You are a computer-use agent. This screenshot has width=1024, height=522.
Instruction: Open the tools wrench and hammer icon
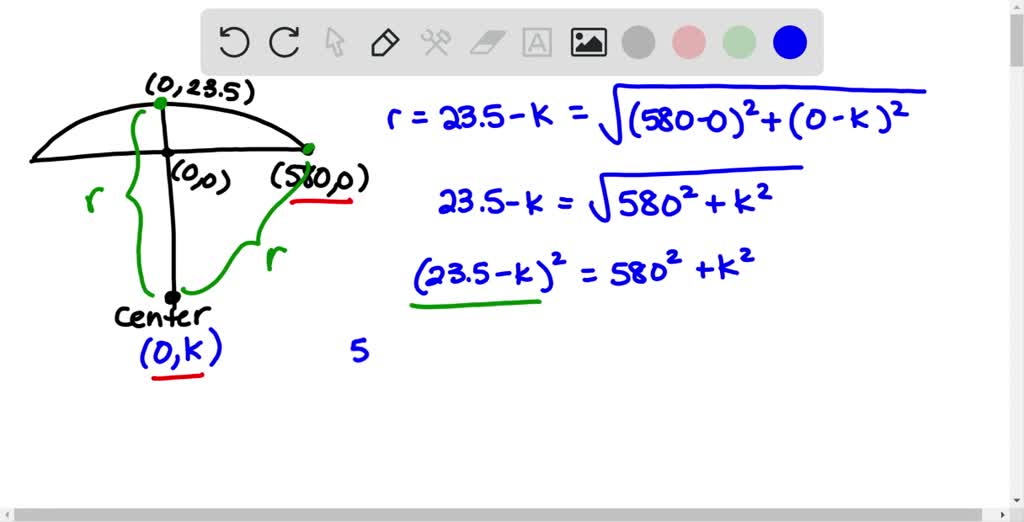[x=436, y=42]
